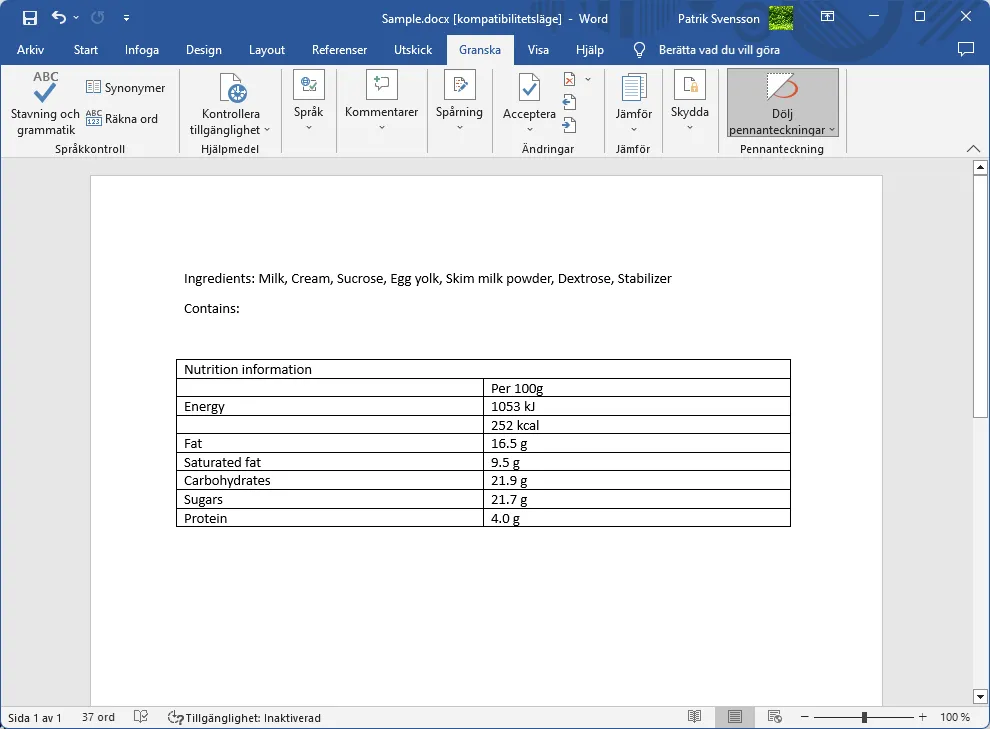The height and width of the screenshot is (729, 990).
Task: Click the Kontrollera tillgänglighet icon
Action: [x=233, y=88]
